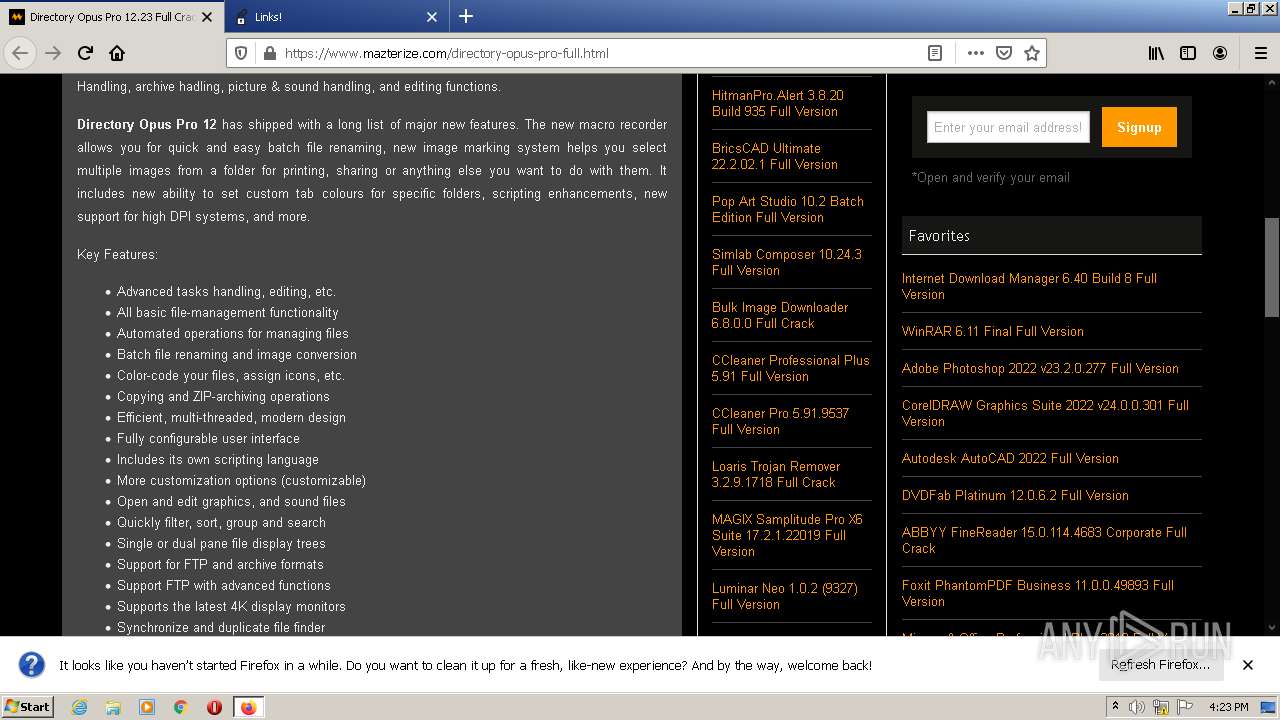The width and height of the screenshot is (1280, 720).
Task: Open Opera taskbar icon
Action: click(214, 707)
